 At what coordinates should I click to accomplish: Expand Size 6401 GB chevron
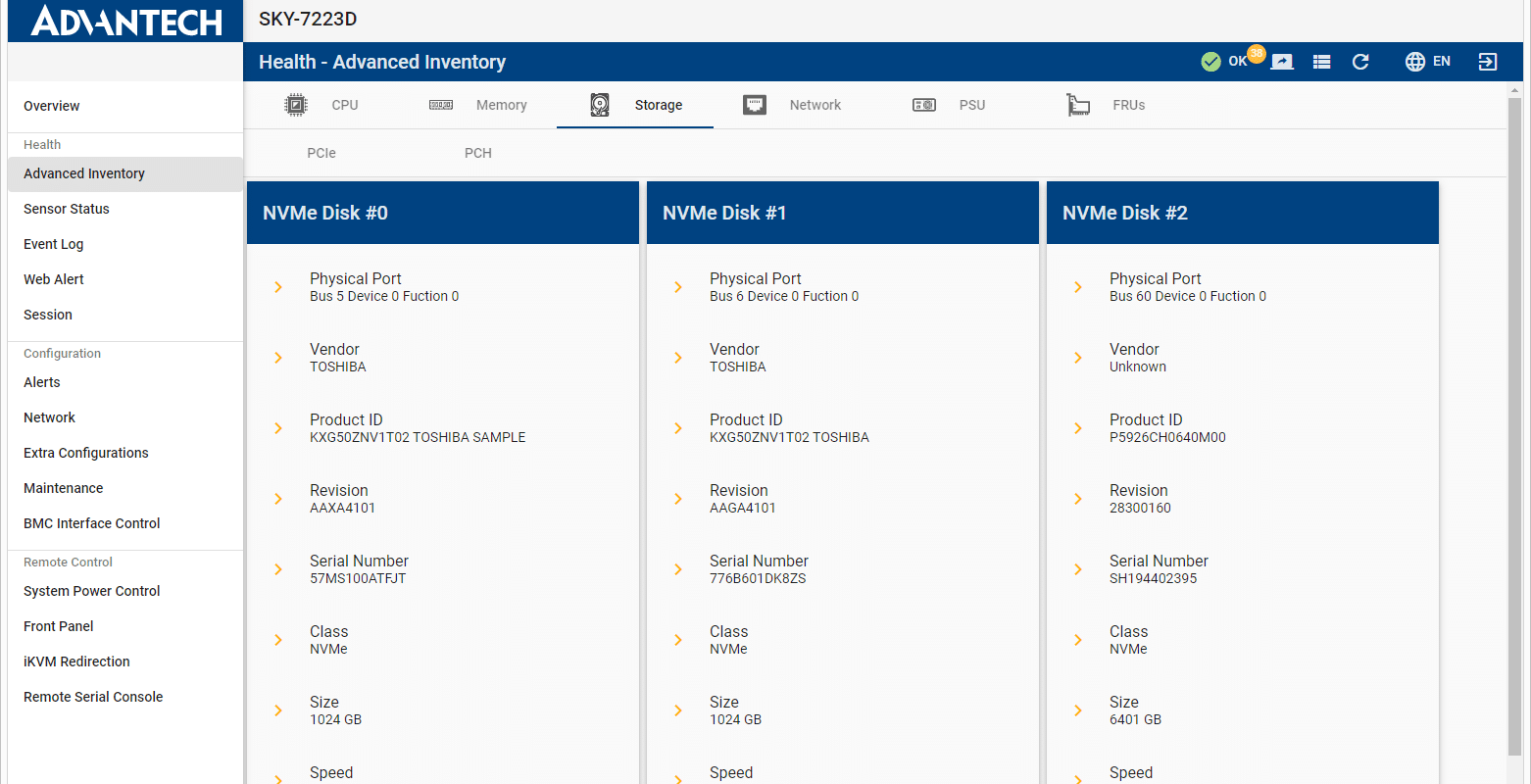tap(1078, 710)
